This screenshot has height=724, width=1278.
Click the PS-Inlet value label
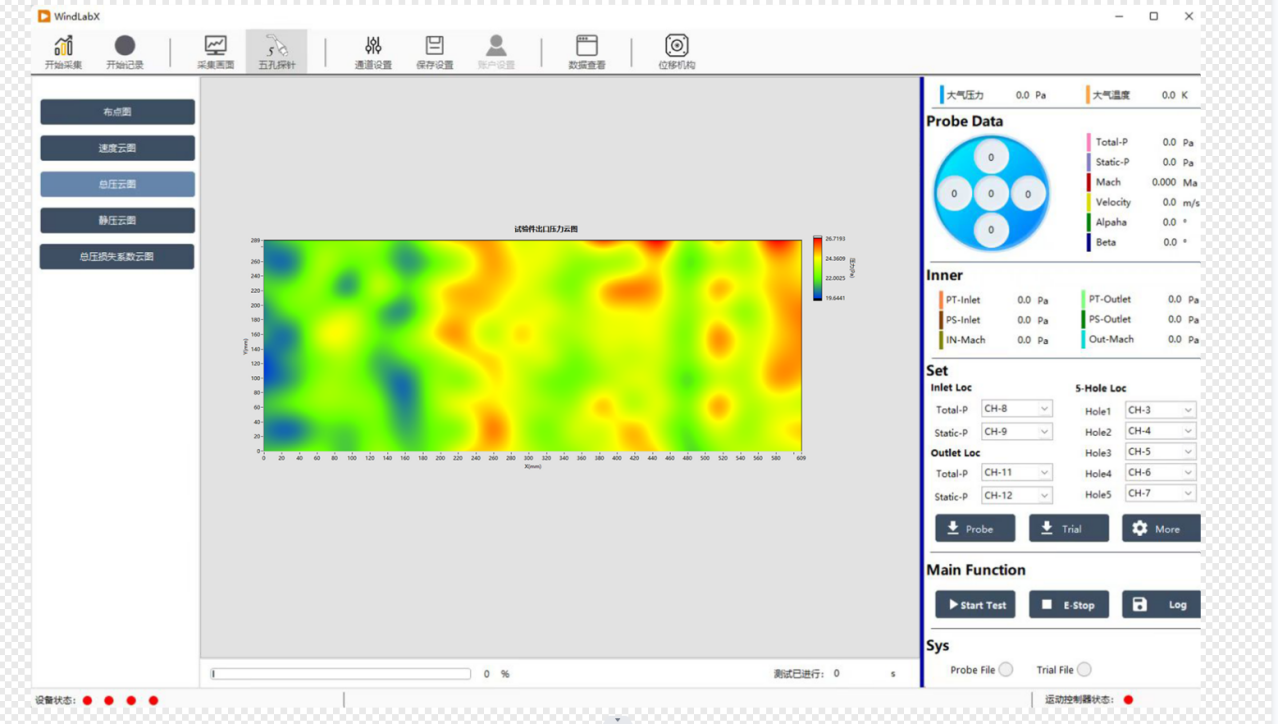963,320
